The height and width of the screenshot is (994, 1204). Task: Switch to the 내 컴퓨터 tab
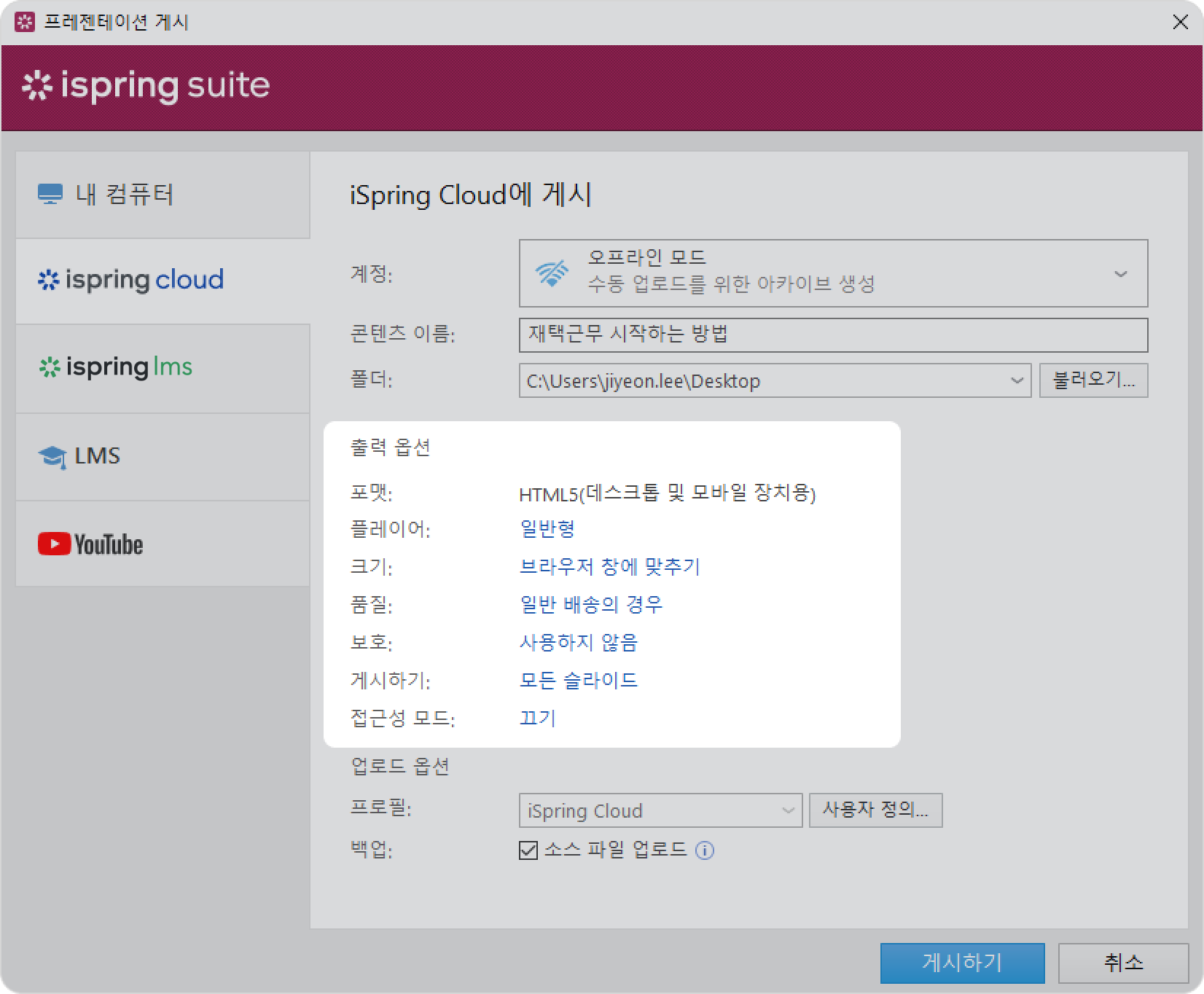pyautogui.click(x=163, y=195)
